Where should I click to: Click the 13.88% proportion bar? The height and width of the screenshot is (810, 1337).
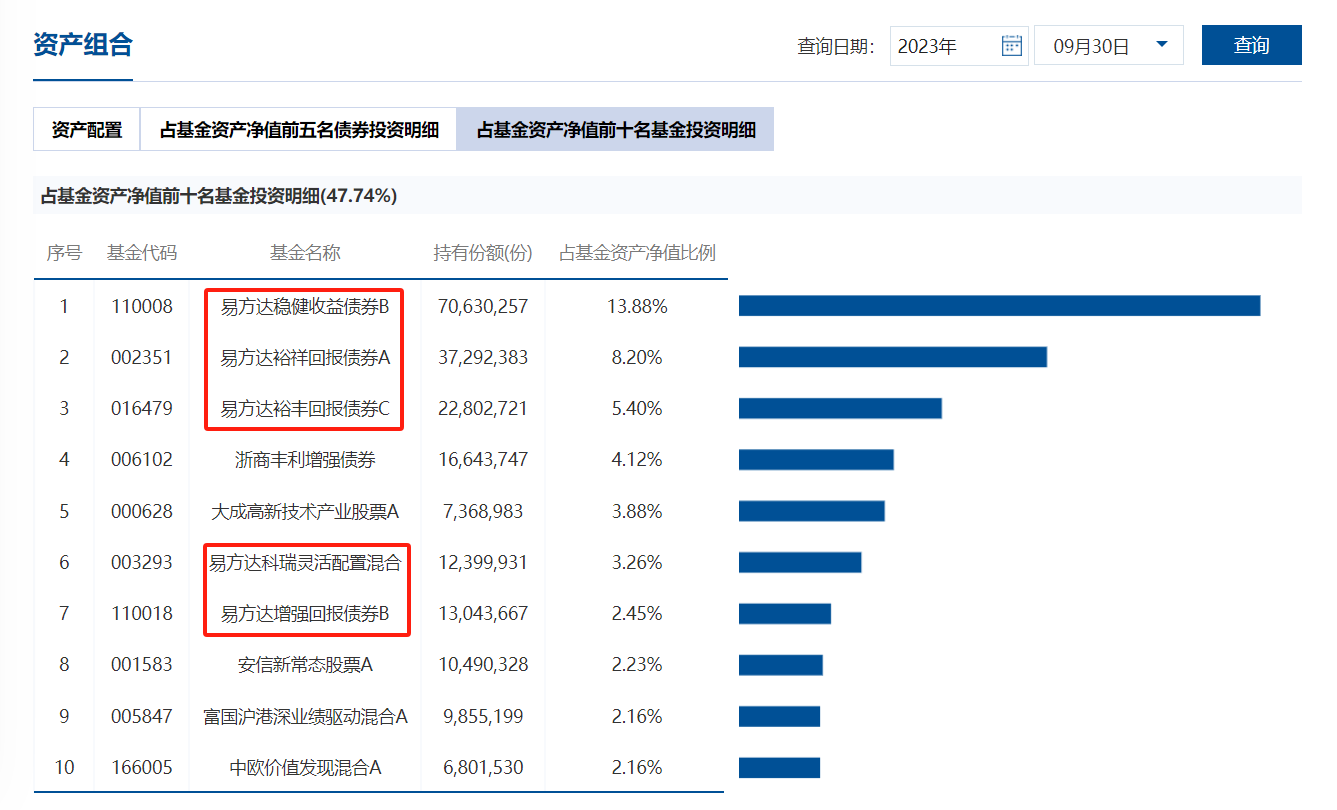click(999, 306)
